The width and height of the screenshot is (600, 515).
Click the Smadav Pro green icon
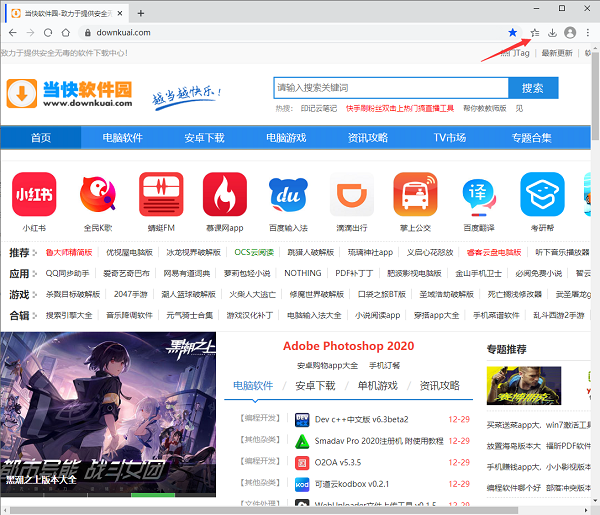click(x=302, y=441)
